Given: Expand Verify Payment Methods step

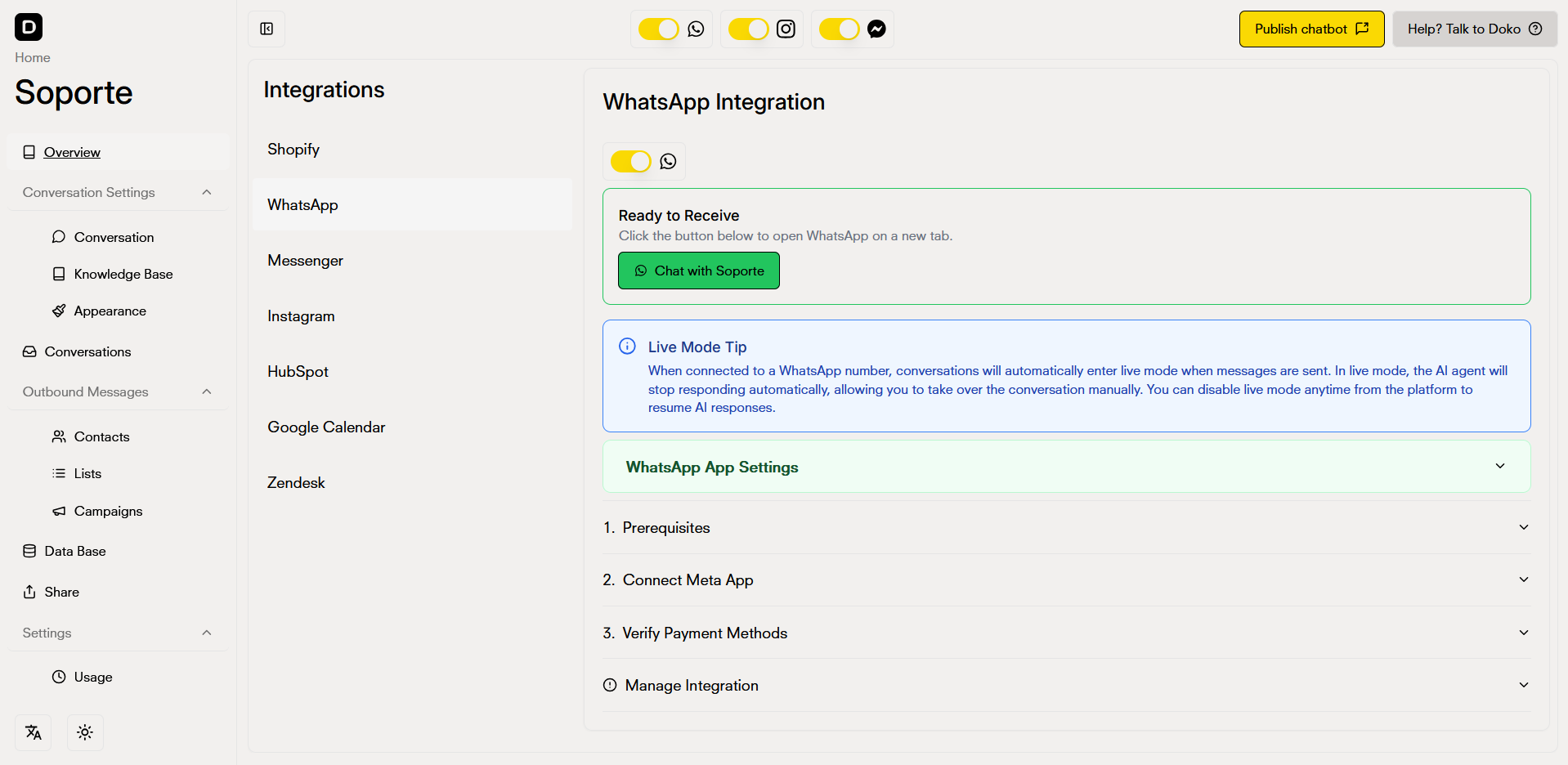Looking at the screenshot, I should tap(1067, 633).
